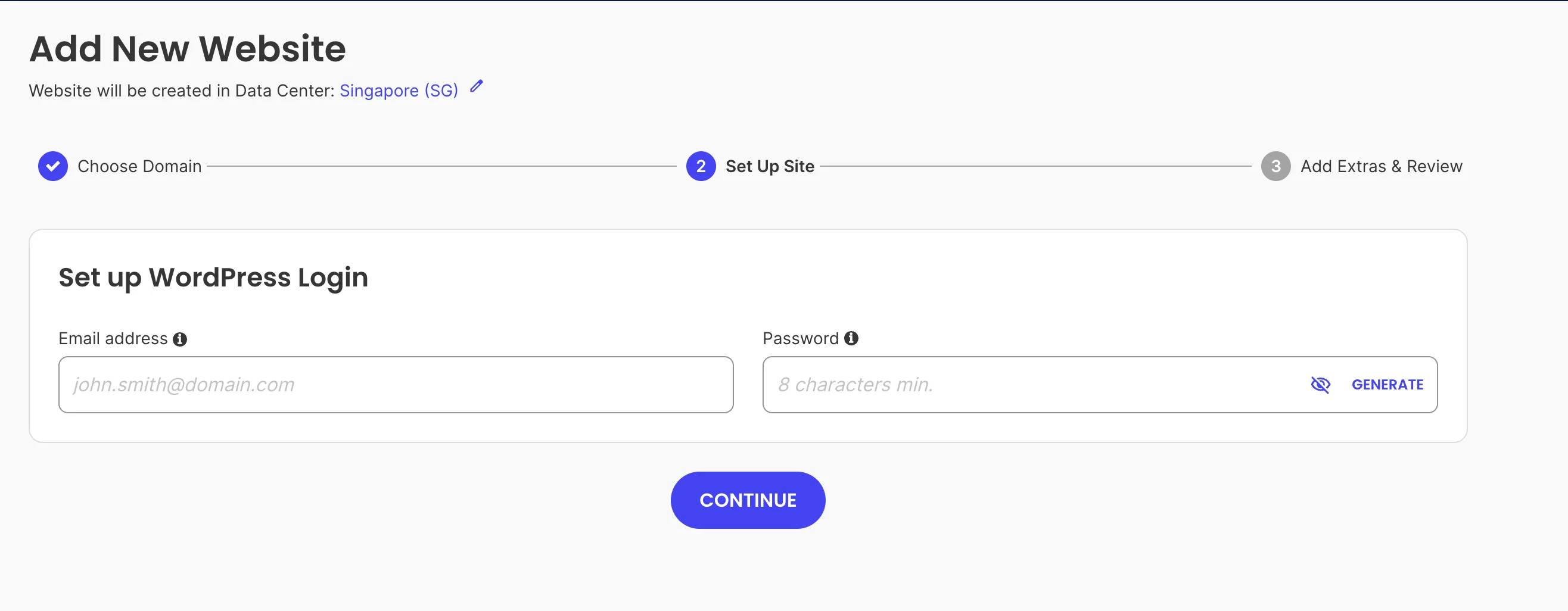The width and height of the screenshot is (1568, 611).
Task: Go back to the Choose Domain step label
Action: coord(139,166)
